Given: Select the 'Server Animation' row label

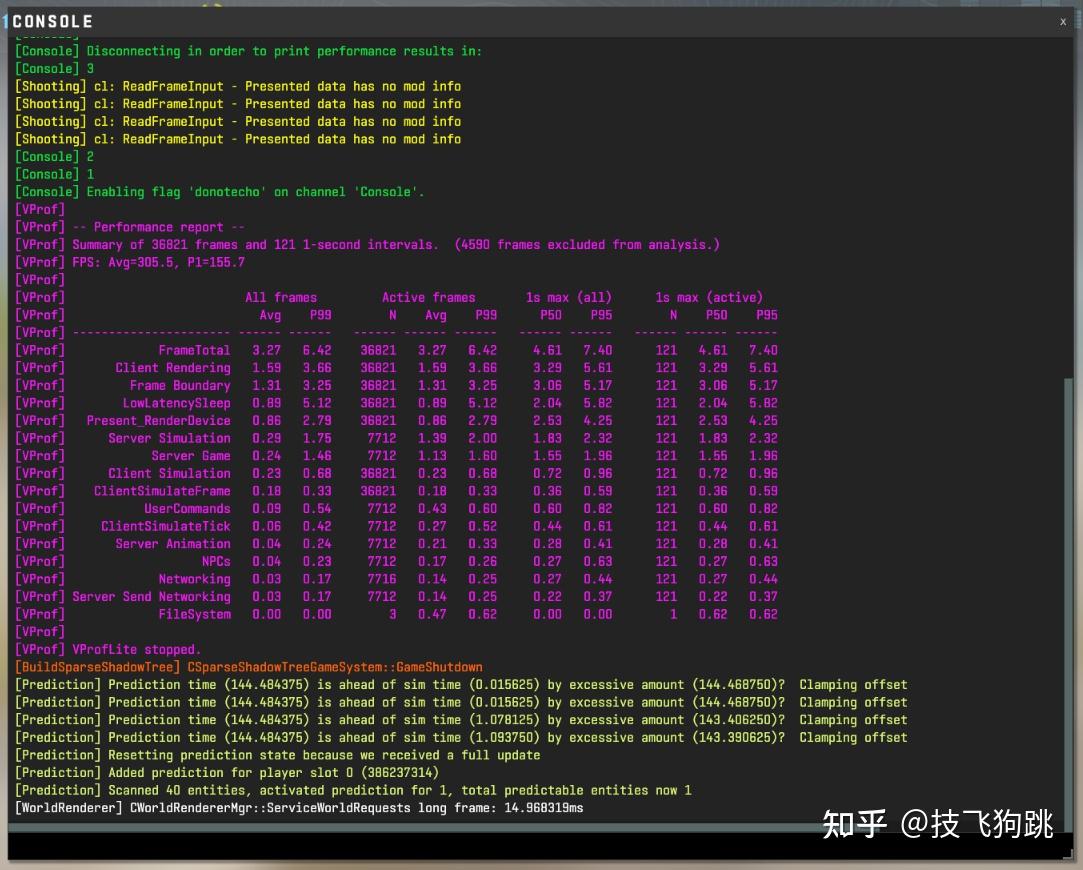Looking at the screenshot, I should [x=173, y=544].
